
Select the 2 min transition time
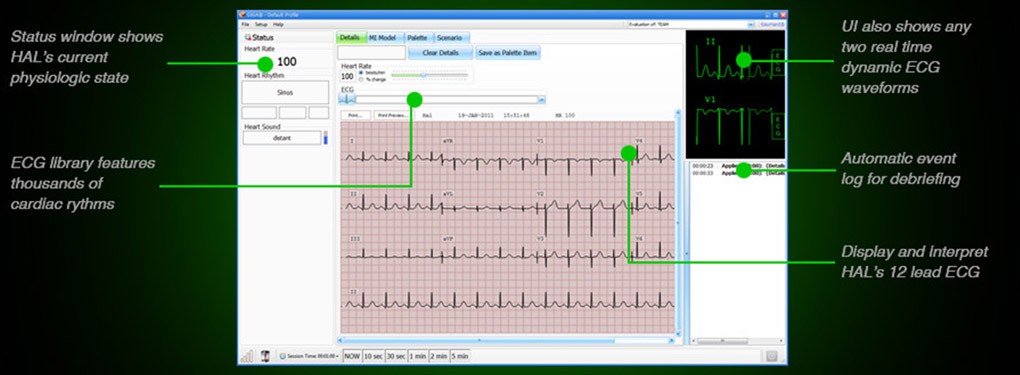[438, 356]
